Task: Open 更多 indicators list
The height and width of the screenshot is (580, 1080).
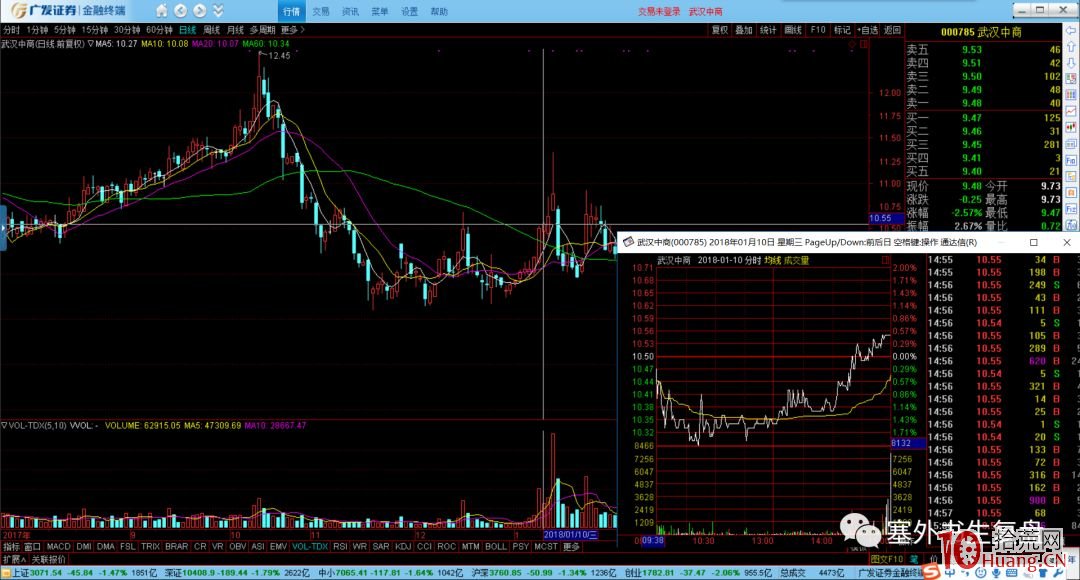Action: [572, 546]
